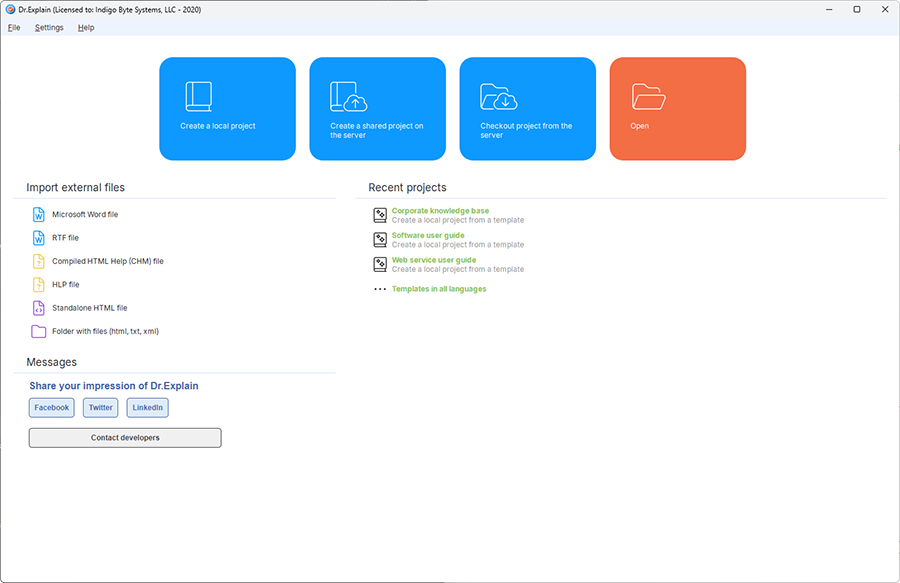Minimize the Dr.Explain window
900x583 pixels.
829,9
